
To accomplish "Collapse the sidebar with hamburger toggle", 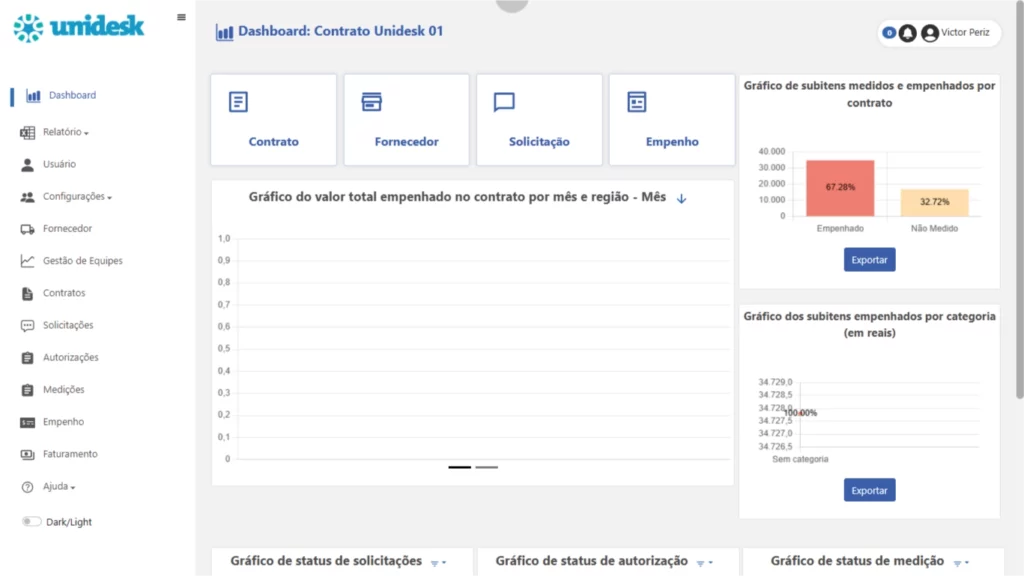I will (x=181, y=16).
